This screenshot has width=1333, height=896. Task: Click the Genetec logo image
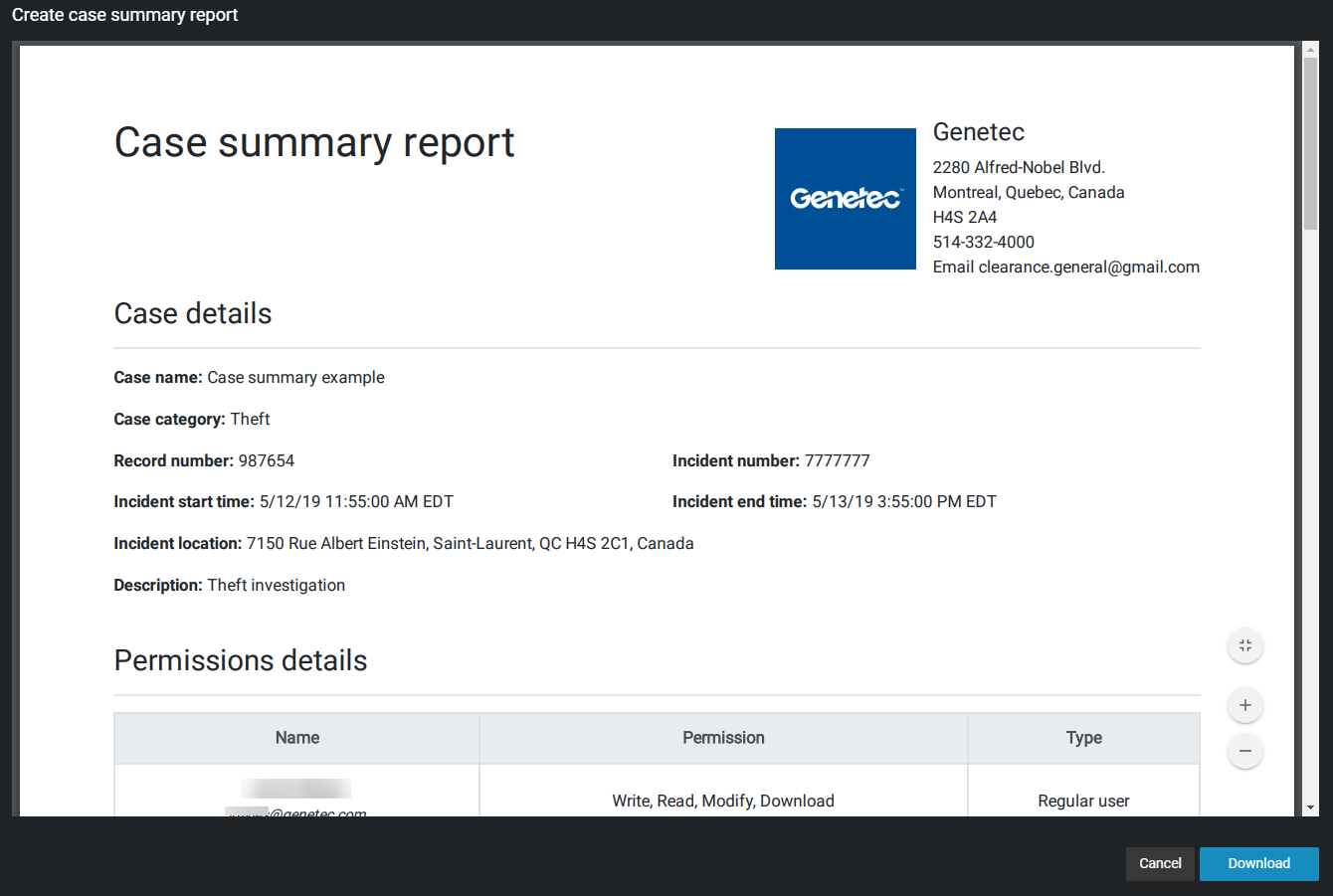pyautogui.click(x=846, y=199)
